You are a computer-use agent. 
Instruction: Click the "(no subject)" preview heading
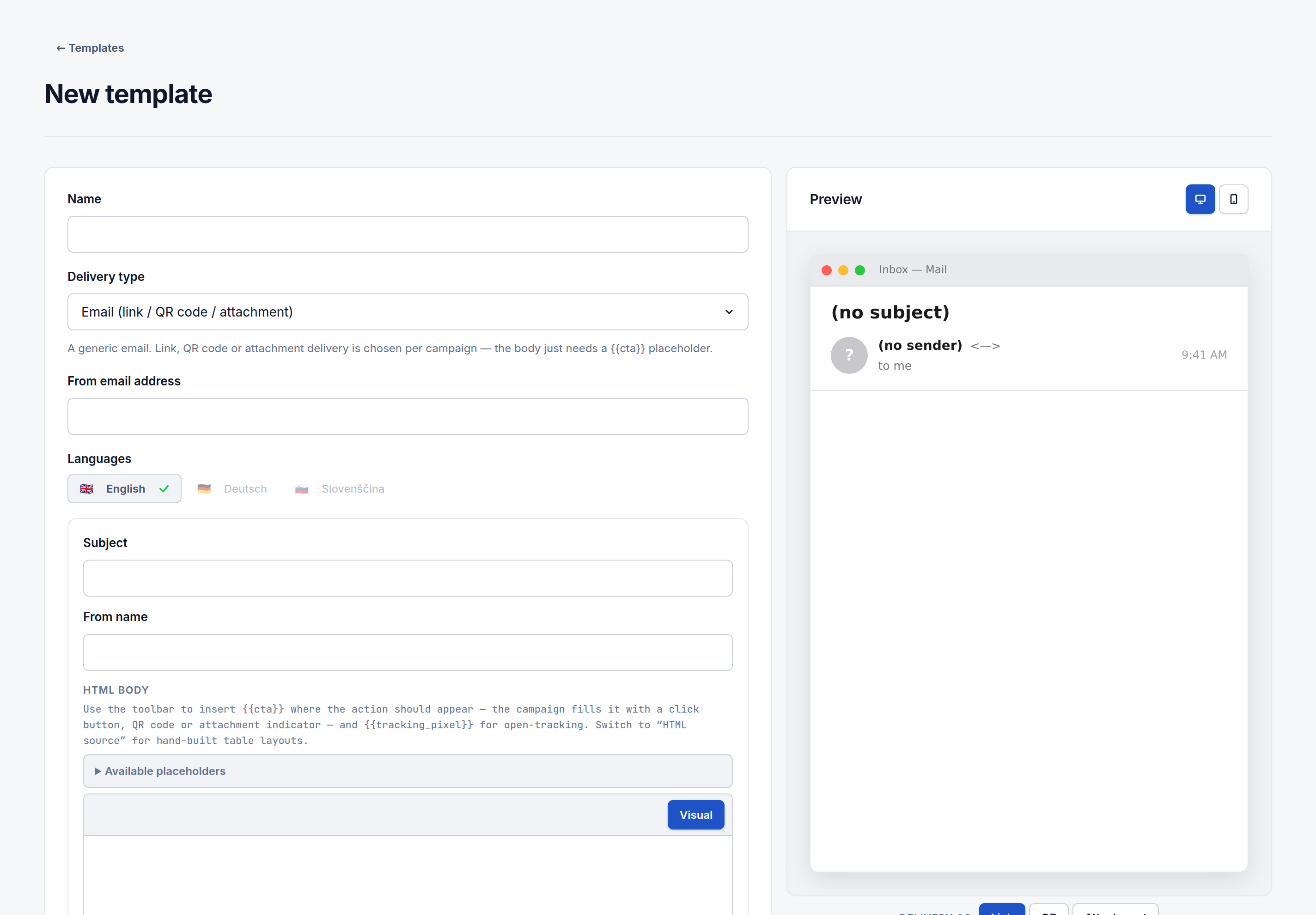(890, 312)
